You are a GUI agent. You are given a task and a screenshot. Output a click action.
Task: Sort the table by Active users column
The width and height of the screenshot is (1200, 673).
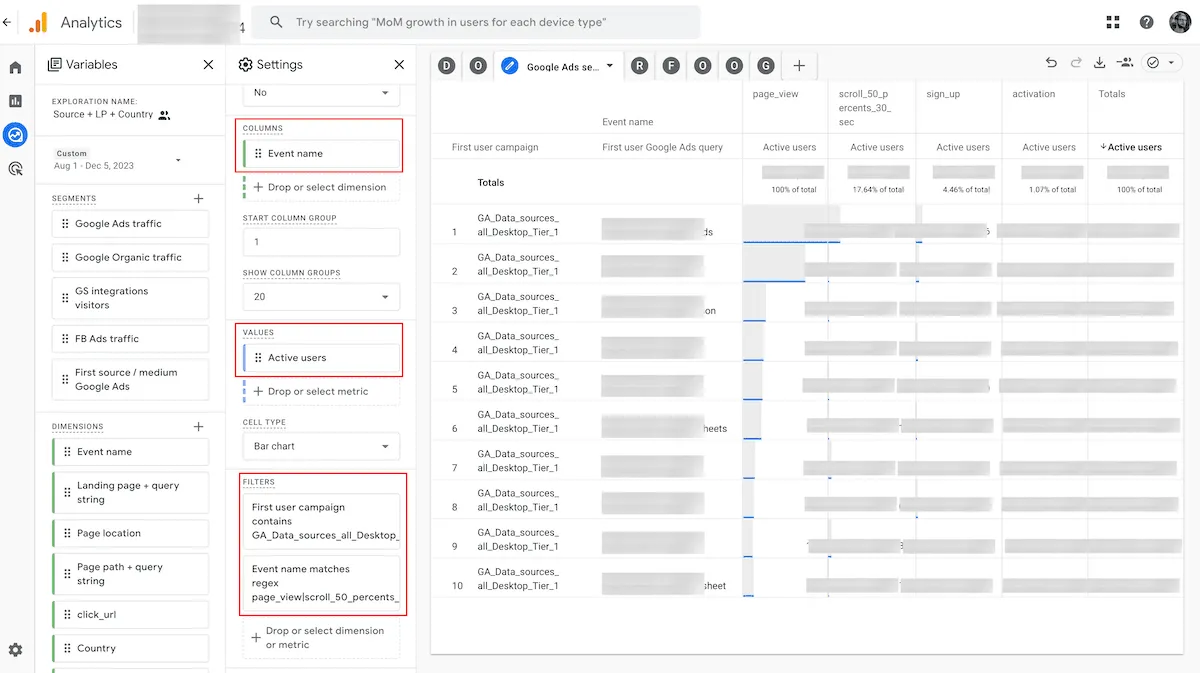[1131, 146]
